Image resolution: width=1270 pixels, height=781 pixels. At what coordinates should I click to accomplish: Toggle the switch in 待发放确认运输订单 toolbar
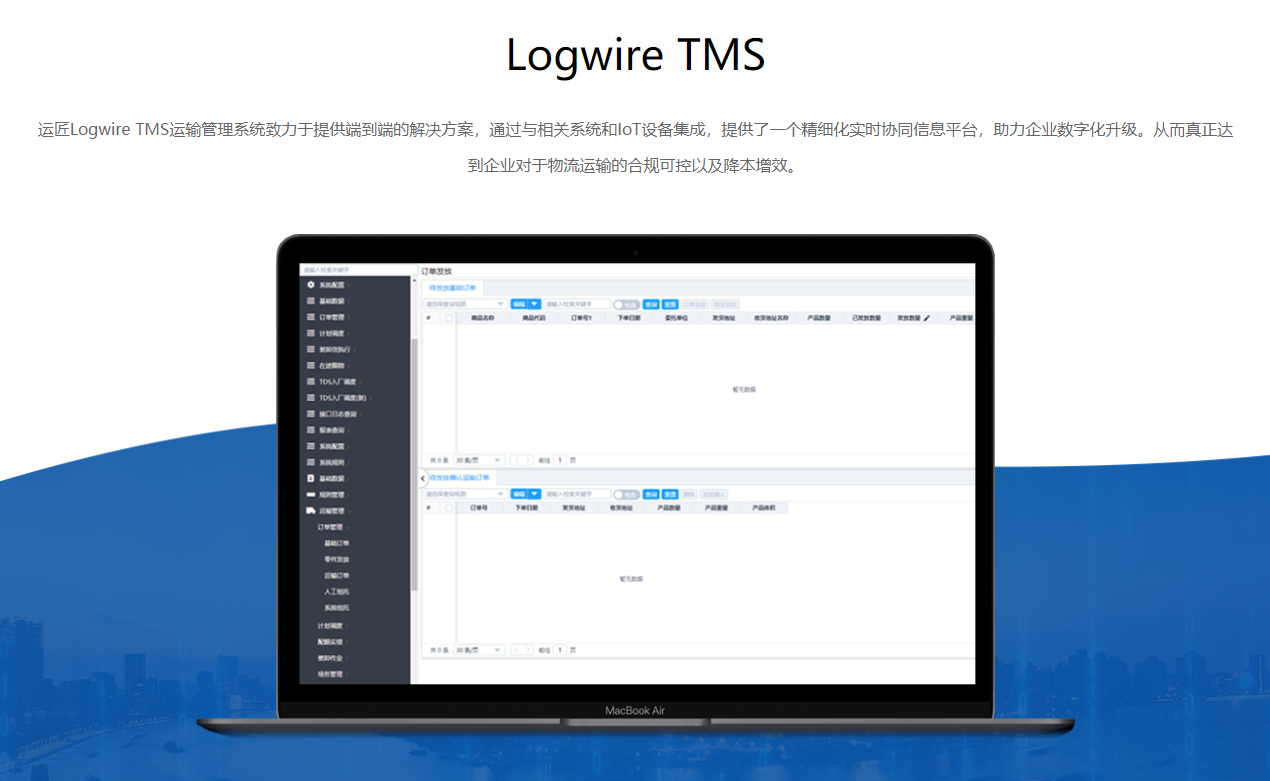626,494
